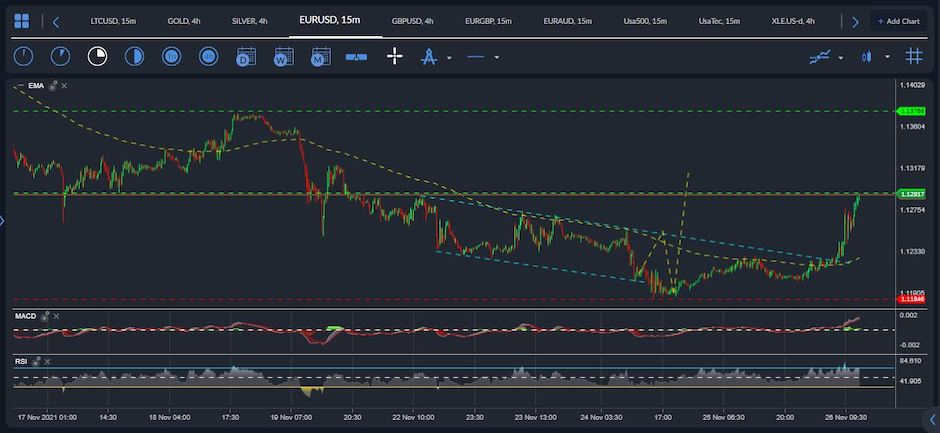Select the green 1.12917 price level tag
The image size is (940, 433).
(909, 194)
